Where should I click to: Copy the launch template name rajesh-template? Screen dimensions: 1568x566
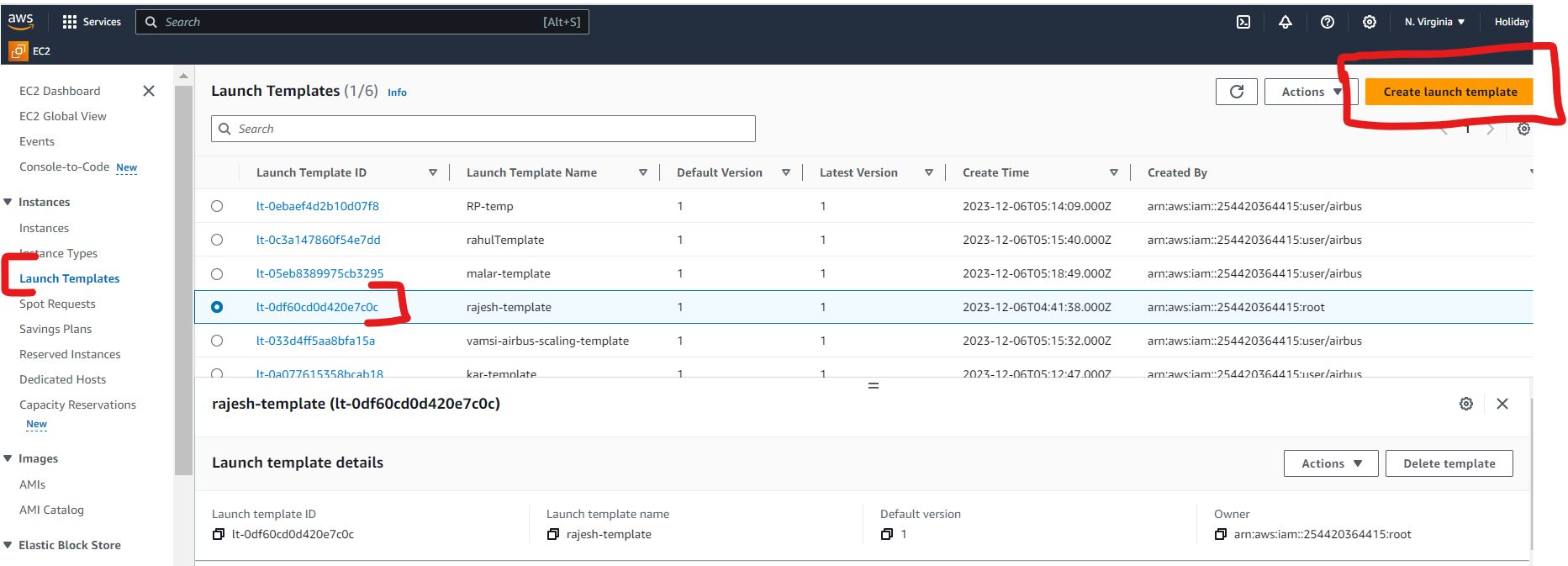click(x=553, y=534)
